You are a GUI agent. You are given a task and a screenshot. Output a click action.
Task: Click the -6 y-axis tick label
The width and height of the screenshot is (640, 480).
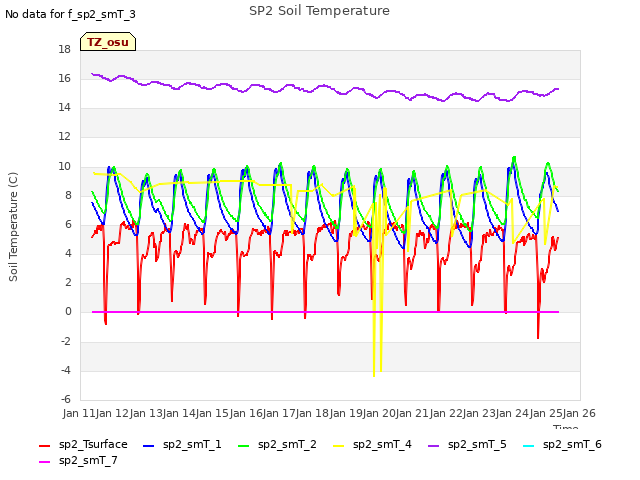pyautogui.click(x=66, y=399)
